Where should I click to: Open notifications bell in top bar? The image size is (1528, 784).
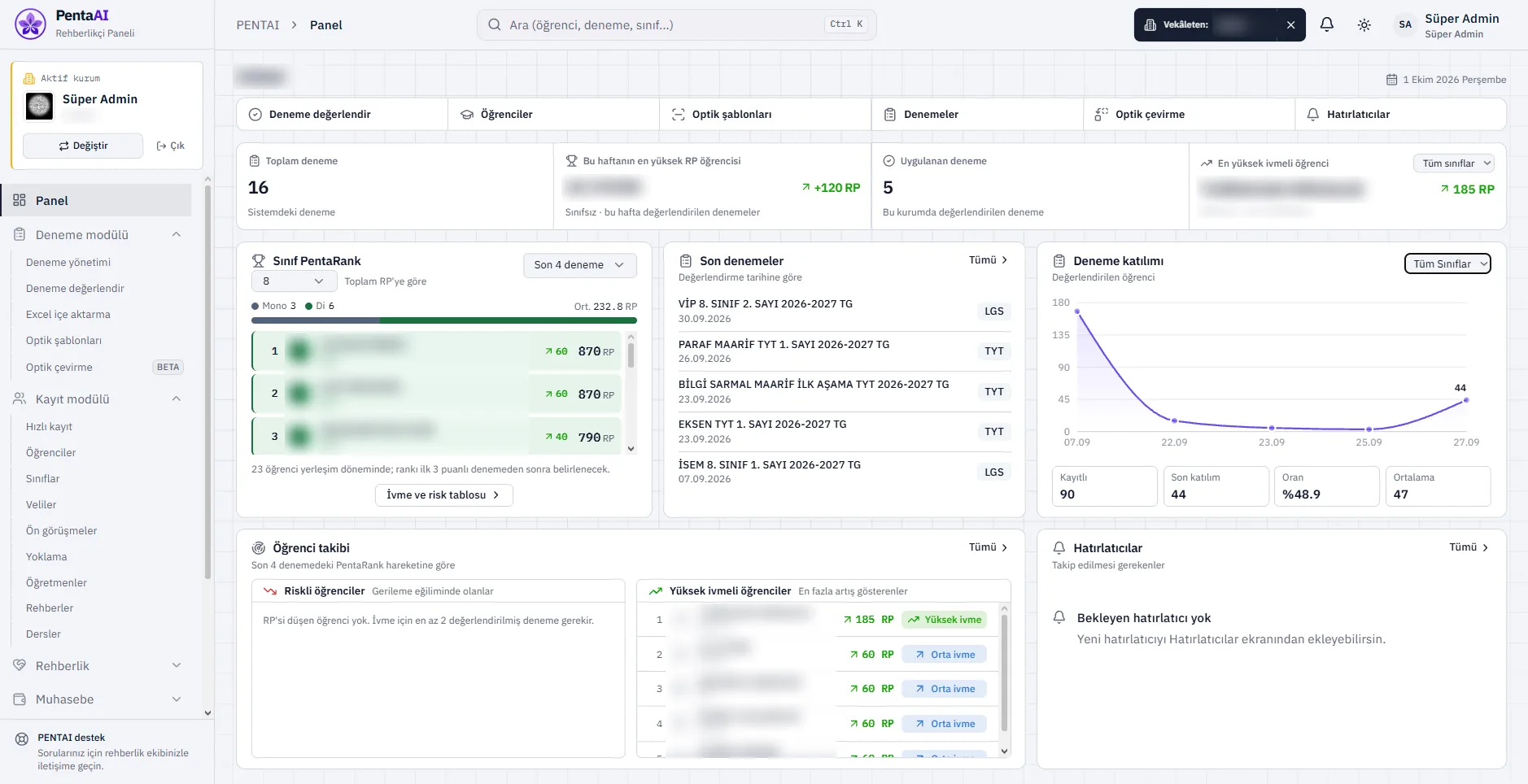[1326, 24]
